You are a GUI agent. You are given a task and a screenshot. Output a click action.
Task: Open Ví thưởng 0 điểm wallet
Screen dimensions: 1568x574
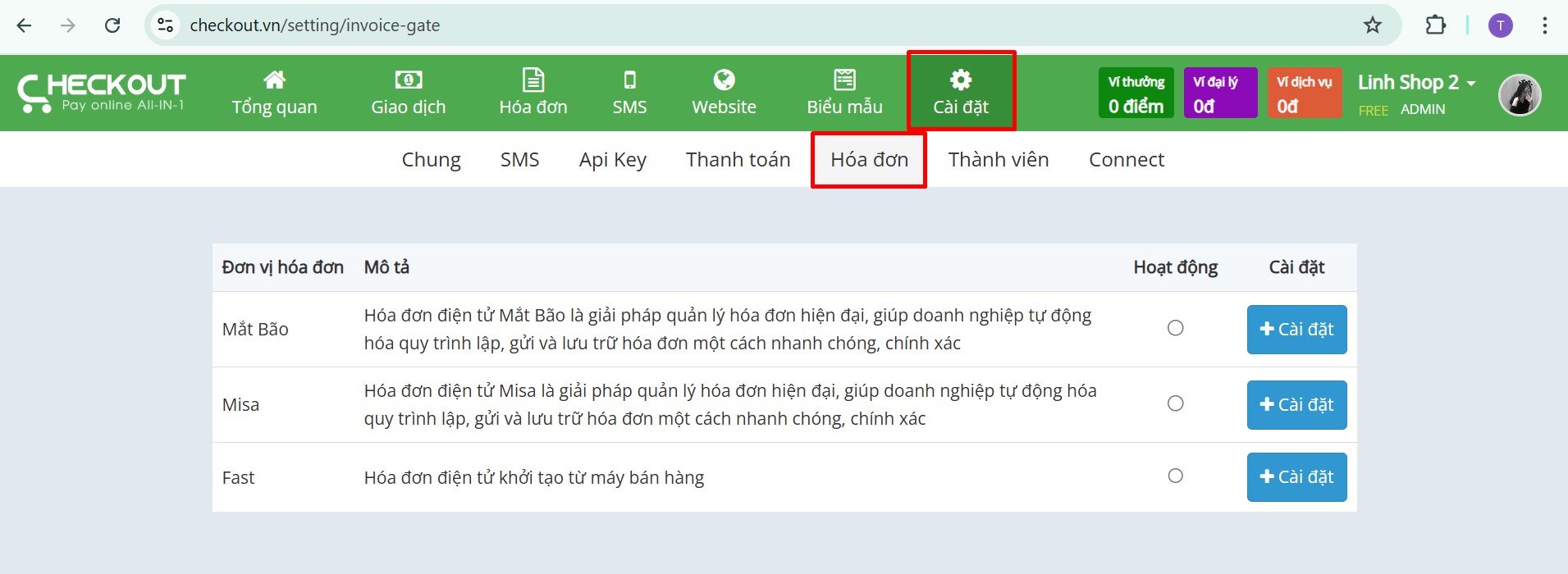pyautogui.click(x=1136, y=93)
